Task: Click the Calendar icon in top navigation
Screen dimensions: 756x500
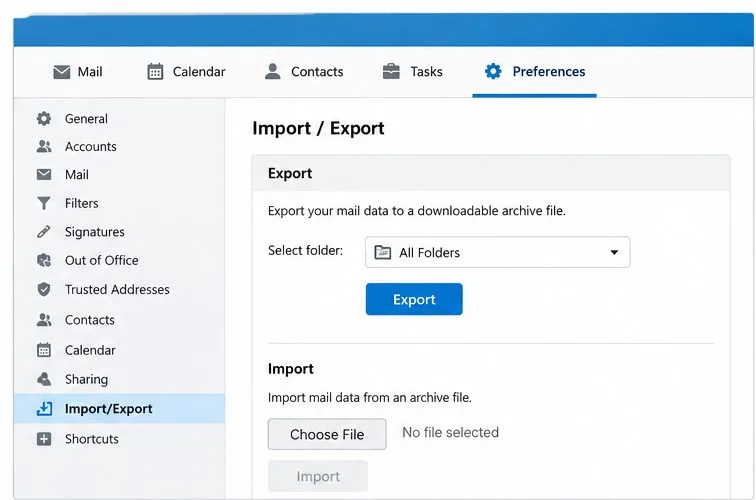Action: (x=155, y=71)
